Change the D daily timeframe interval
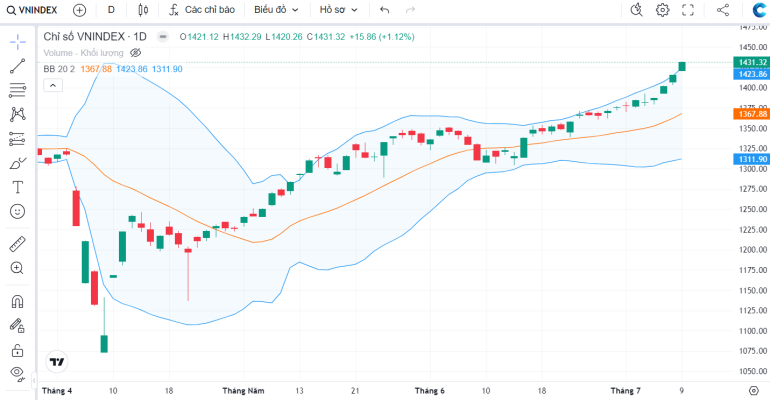Image resolution: width=770 pixels, height=400 pixels. 111,10
